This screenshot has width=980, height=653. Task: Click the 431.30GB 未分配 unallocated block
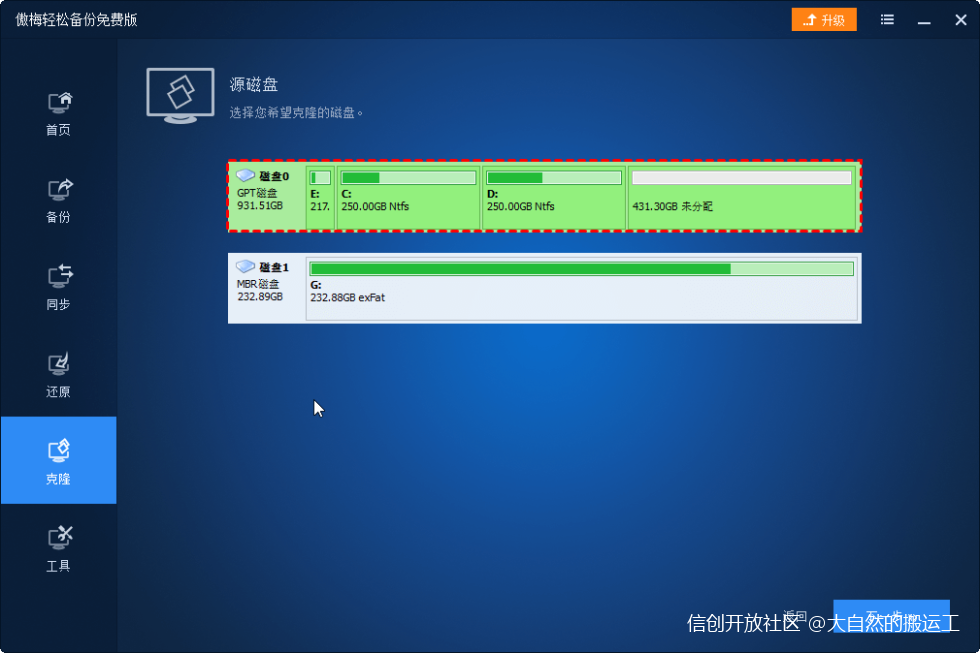[x=742, y=196]
